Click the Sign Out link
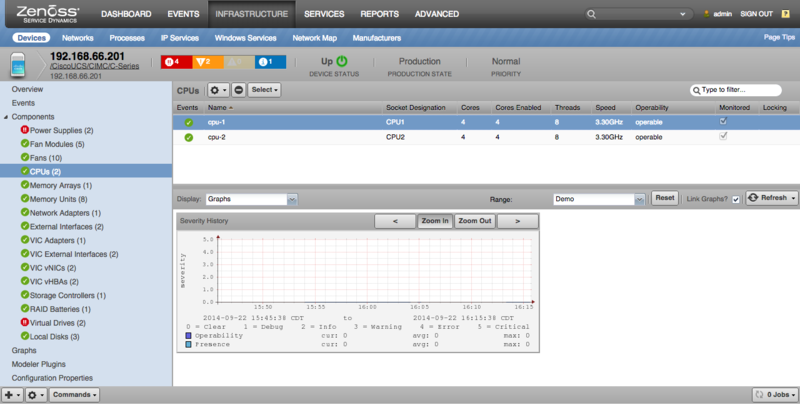 click(756, 14)
